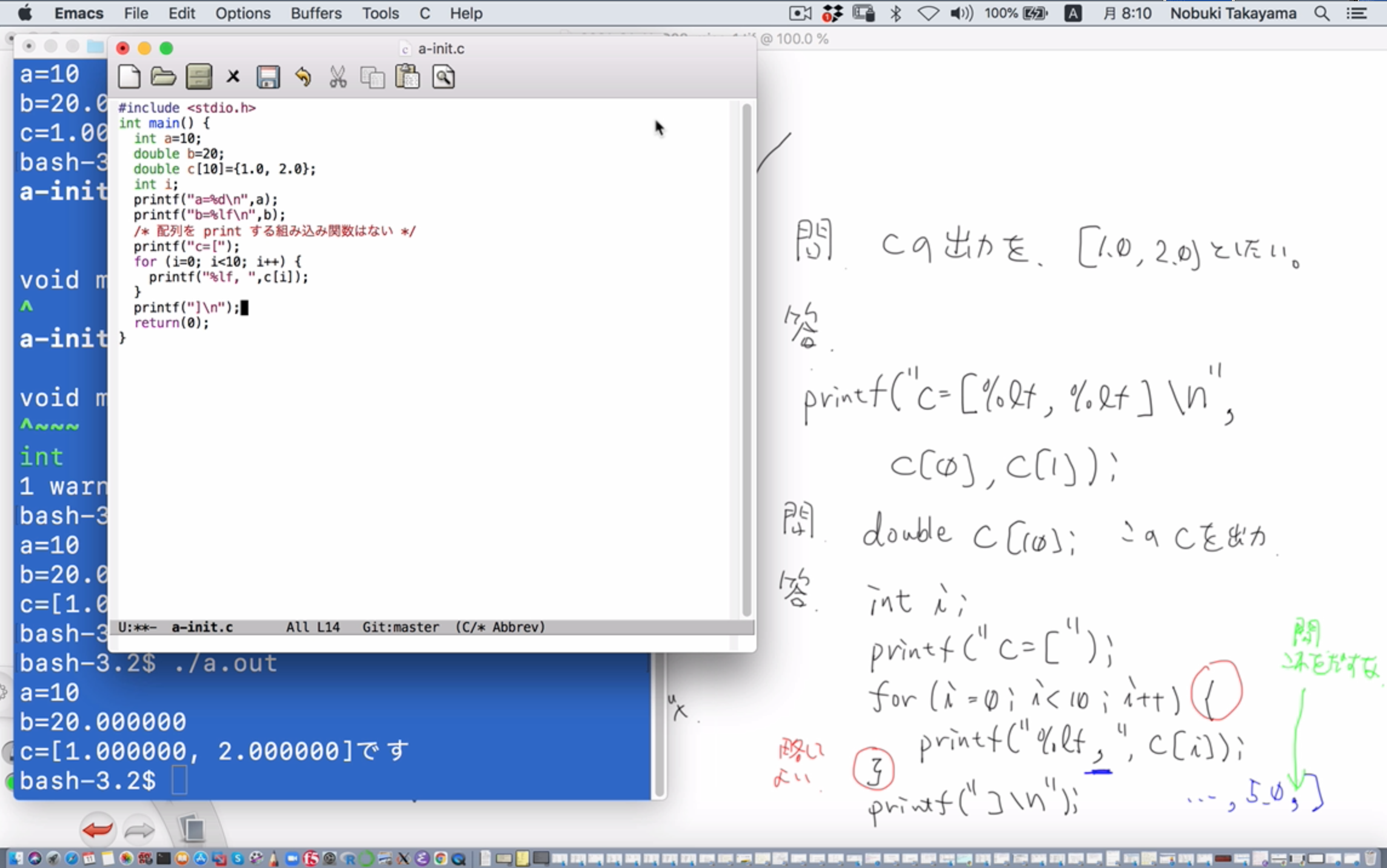Click the '#include <stdio.h>' line
Screen dimensions: 1387x868
coord(187,107)
